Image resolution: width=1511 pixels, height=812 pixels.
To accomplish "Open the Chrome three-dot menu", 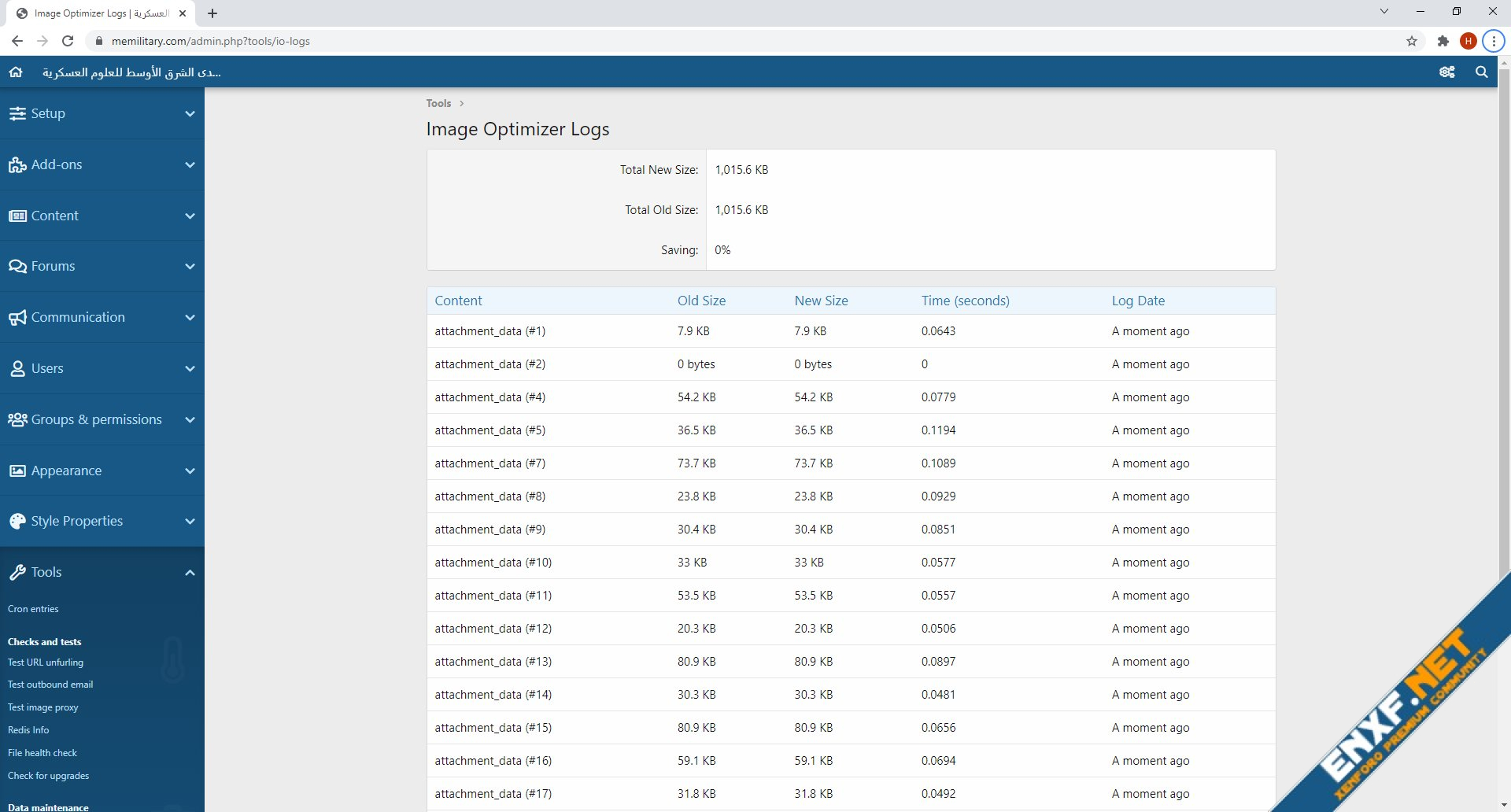I will coord(1493,42).
